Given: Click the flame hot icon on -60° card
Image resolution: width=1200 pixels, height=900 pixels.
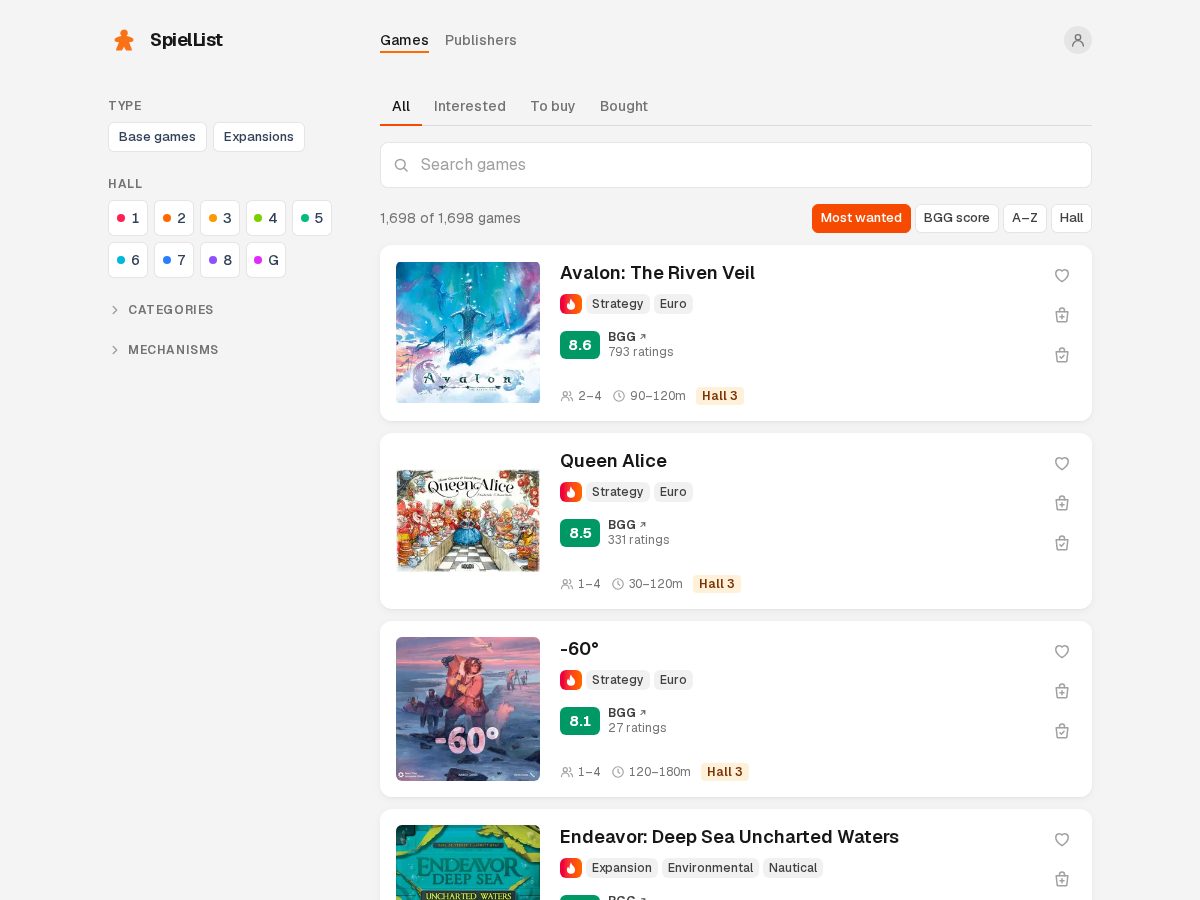Looking at the screenshot, I should point(571,680).
